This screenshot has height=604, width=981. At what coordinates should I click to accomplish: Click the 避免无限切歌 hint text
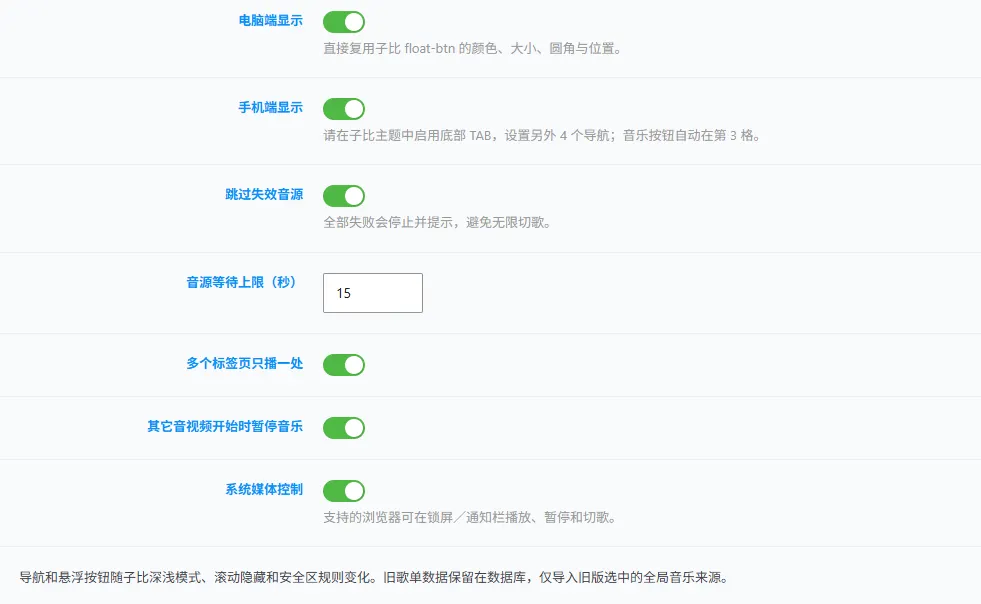[437, 223]
